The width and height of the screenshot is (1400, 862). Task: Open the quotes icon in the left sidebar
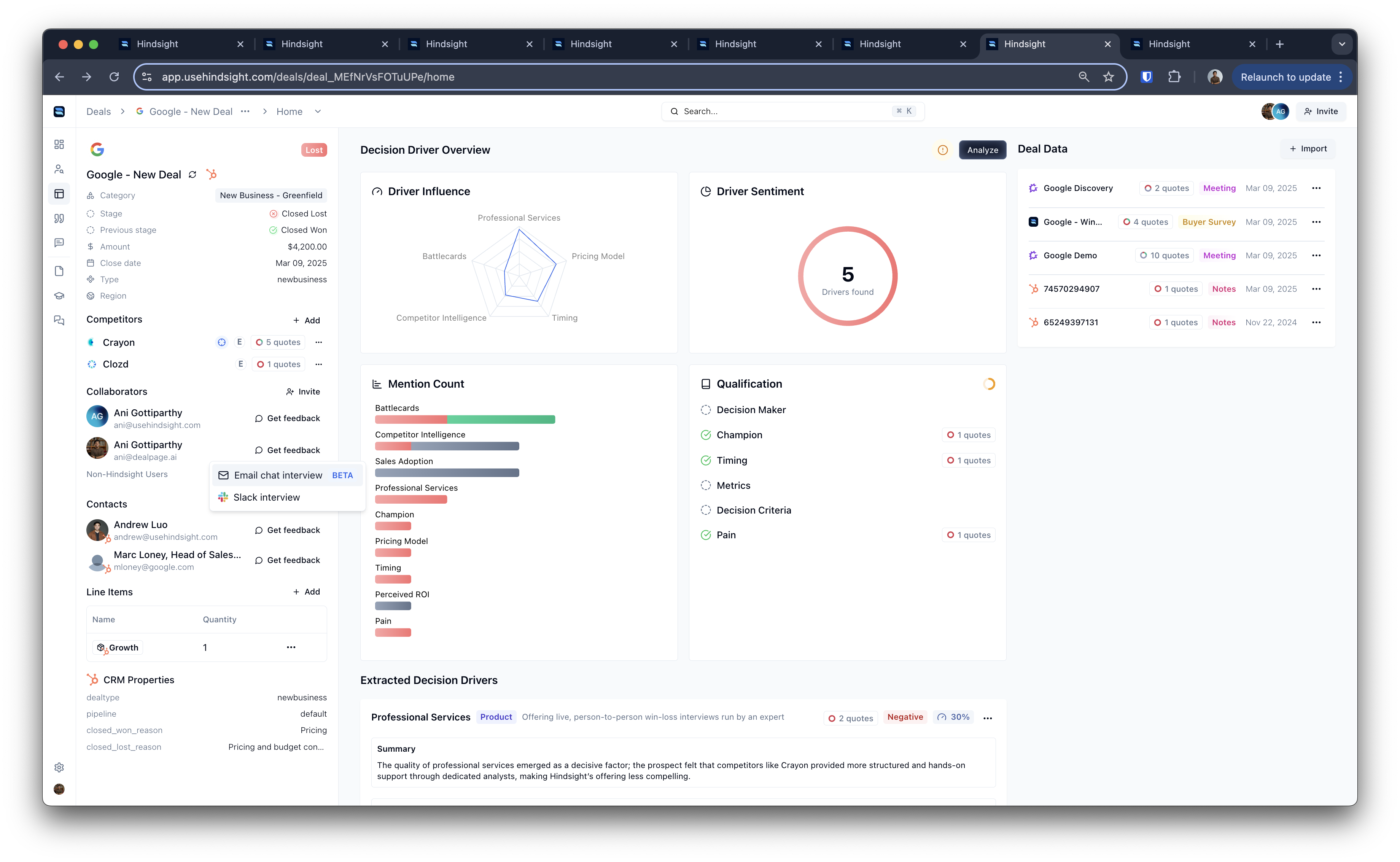[59, 218]
